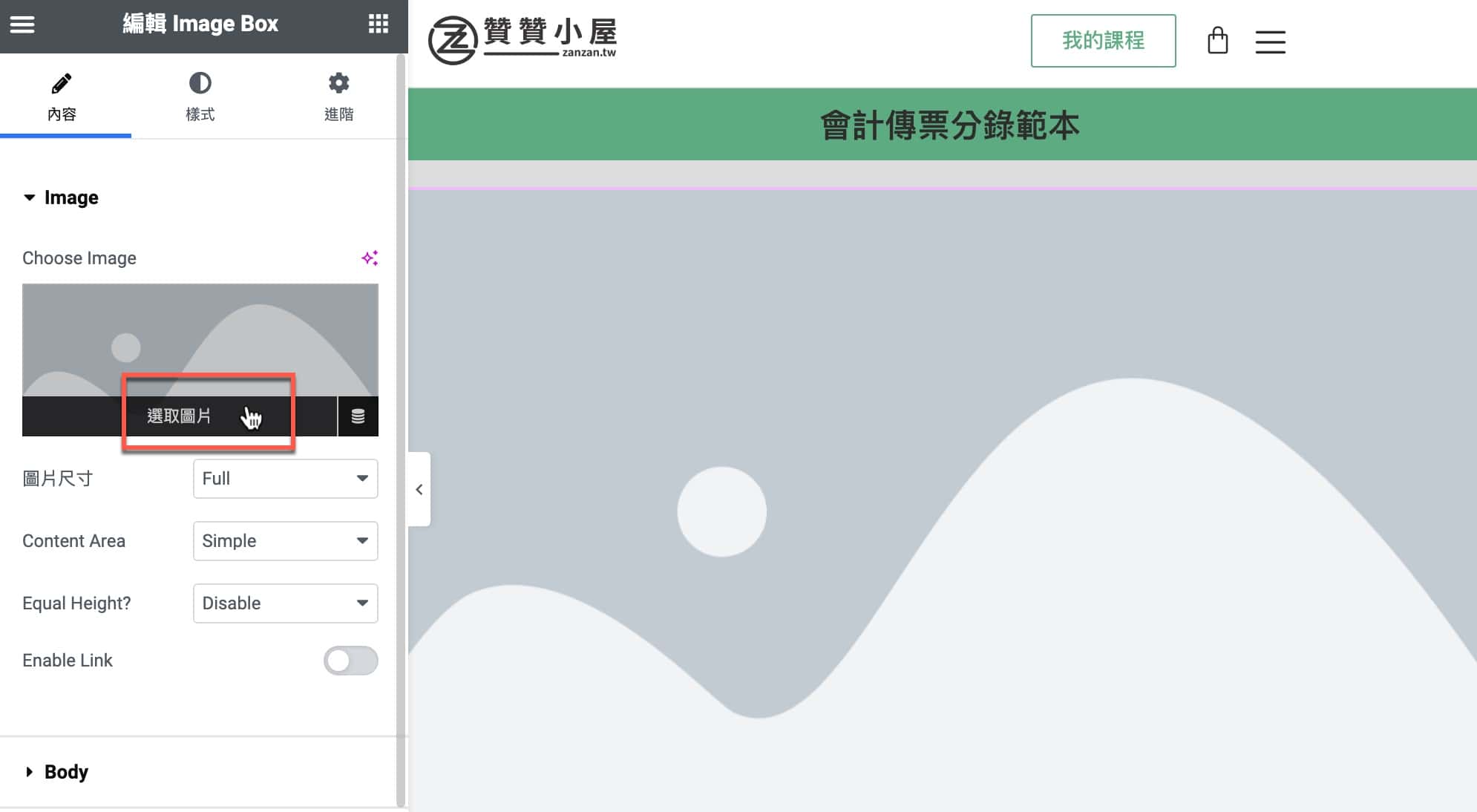
Task: Open the widgets panel grid icon
Action: click(x=379, y=24)
